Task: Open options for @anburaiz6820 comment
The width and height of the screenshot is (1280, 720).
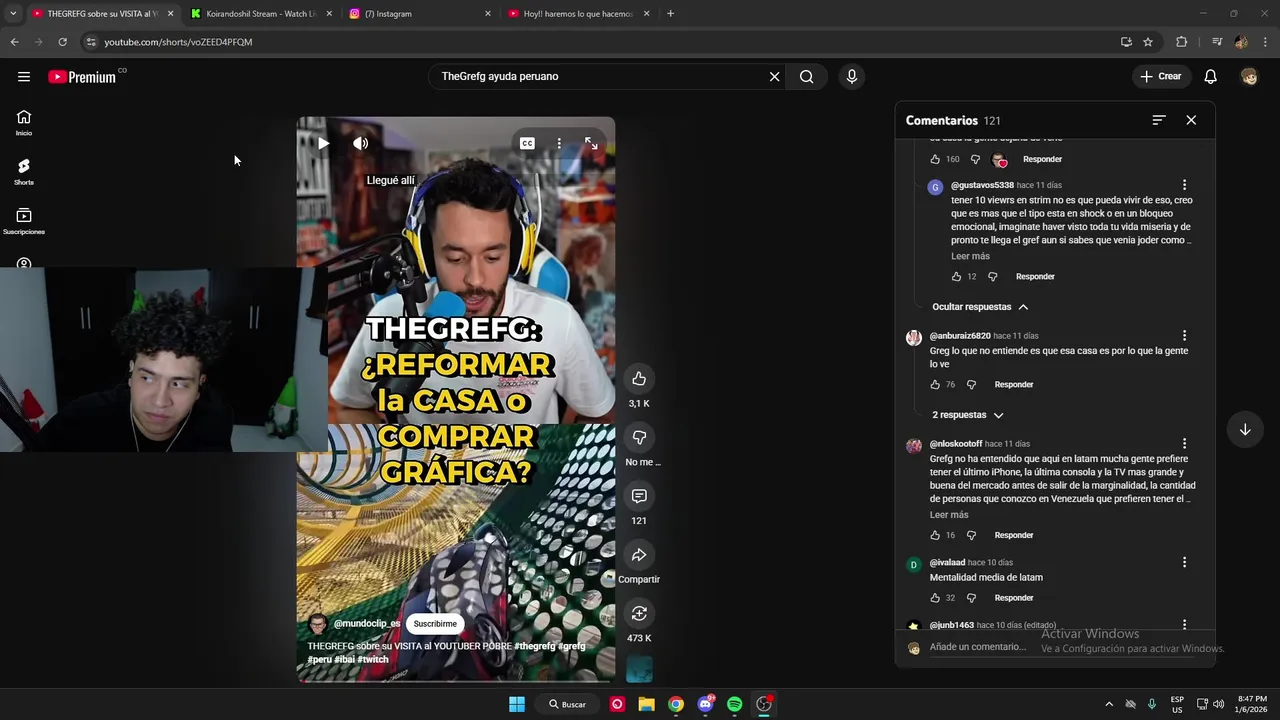Action: pyautogui.click(x=1184, y=336)
